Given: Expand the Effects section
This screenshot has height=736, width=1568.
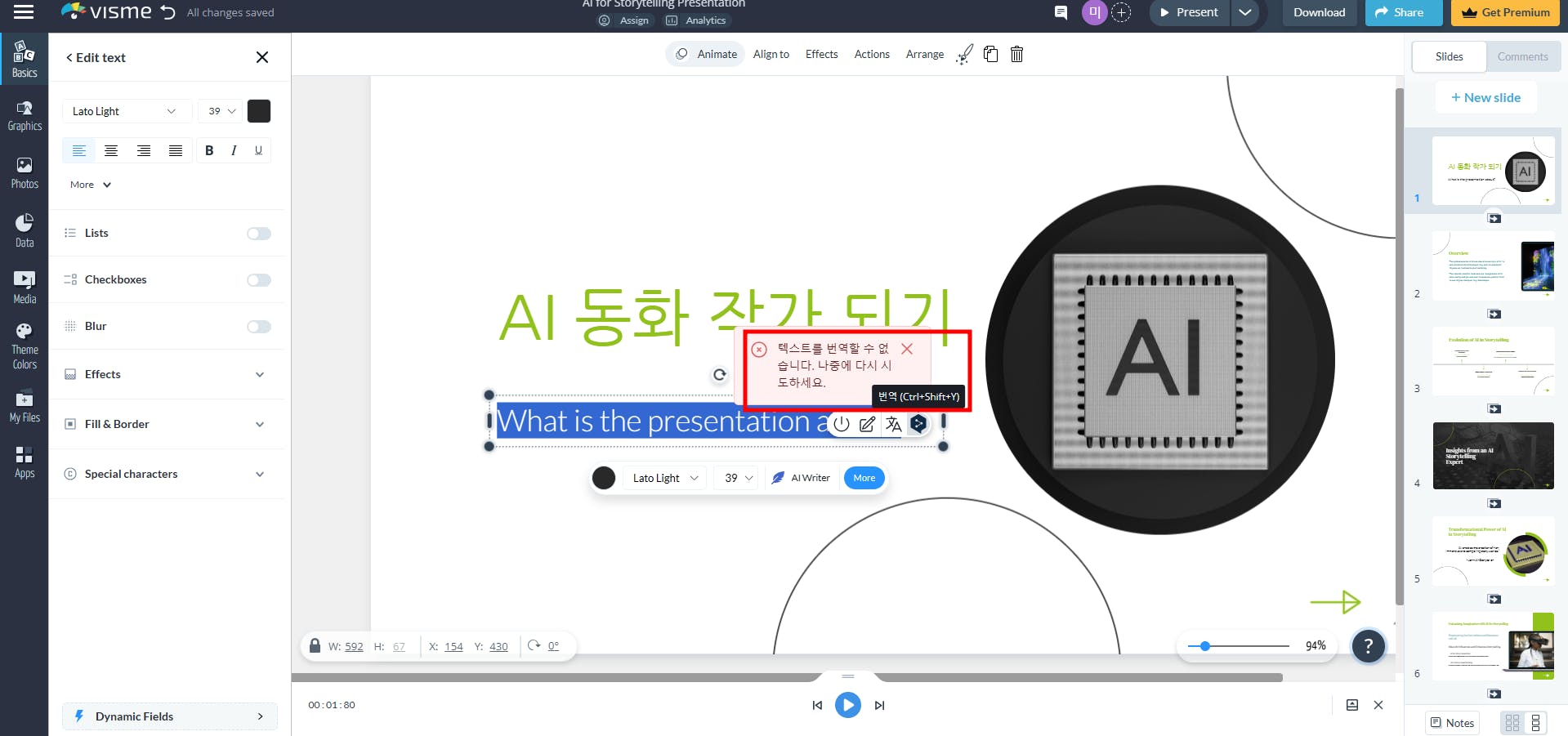Looking at the screenshot, I should pos(168,374).
